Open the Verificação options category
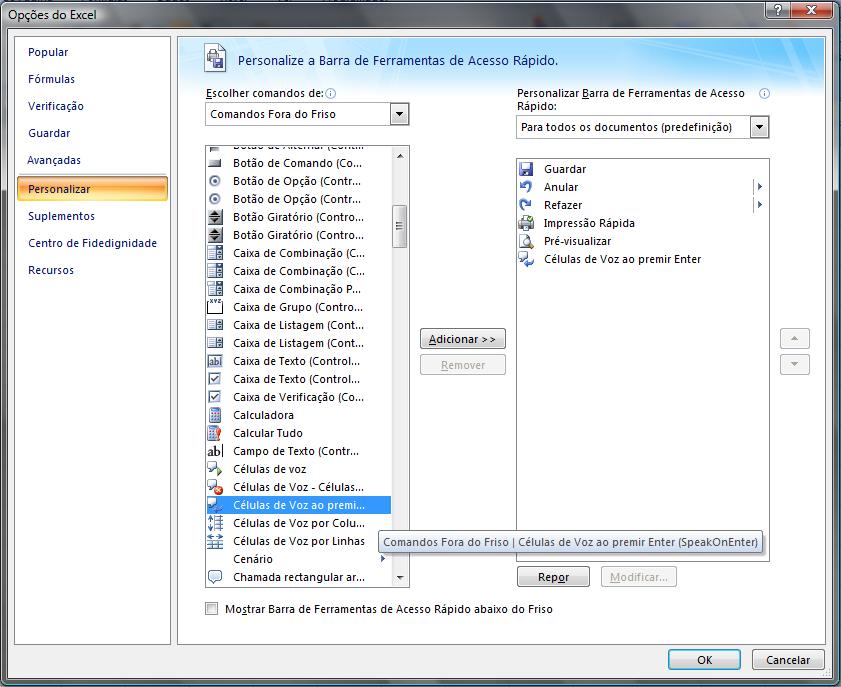This screenshot has width=841, height=687. click(56, 106)
